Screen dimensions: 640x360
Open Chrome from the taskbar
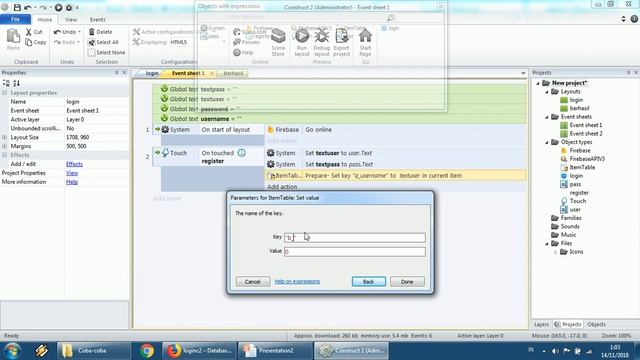[x=147, y=351]
